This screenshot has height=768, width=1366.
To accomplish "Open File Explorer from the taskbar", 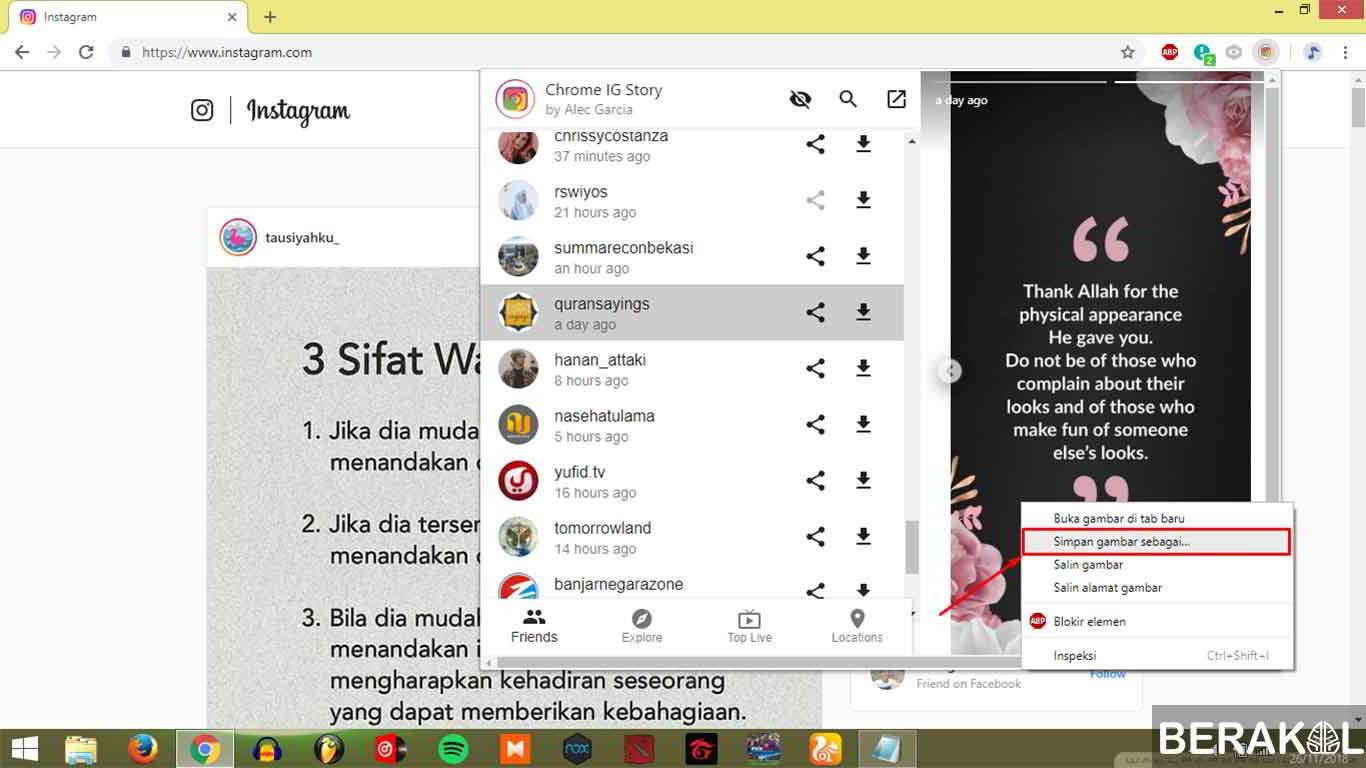I will 81,749.
